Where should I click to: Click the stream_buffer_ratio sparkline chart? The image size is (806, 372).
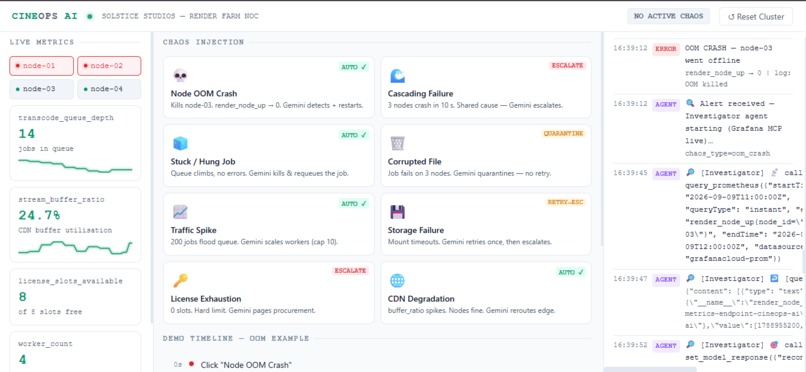click(x=75, y=247)
